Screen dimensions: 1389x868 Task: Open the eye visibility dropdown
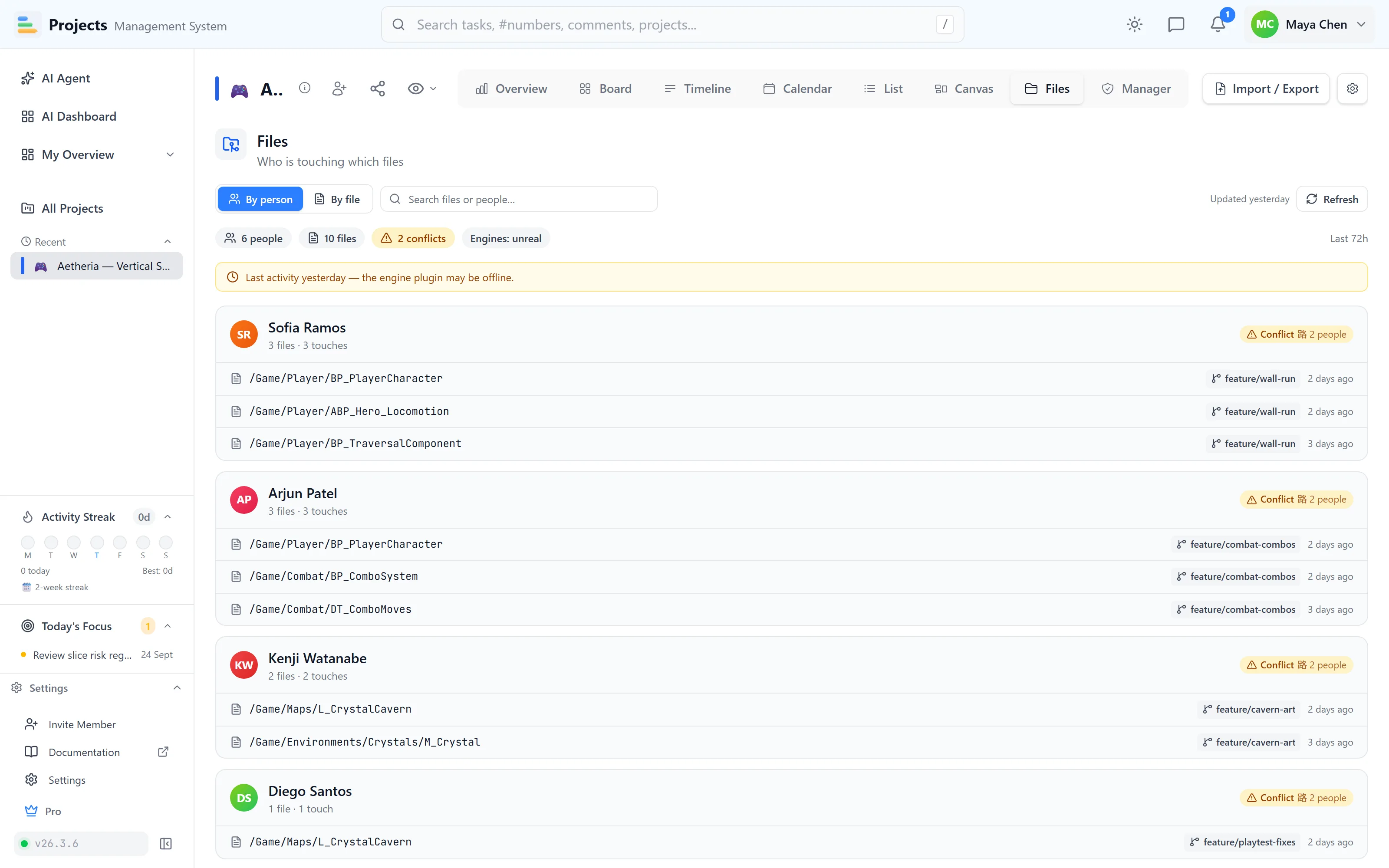[422, 89]
